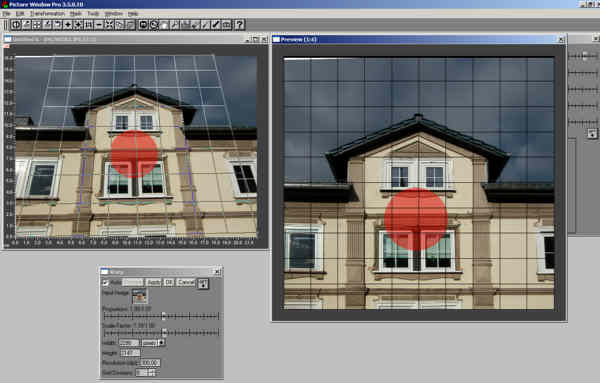This screenshot has width=600, height=383.
Task: Click the OK button
Action: click(x=169, y=282)
